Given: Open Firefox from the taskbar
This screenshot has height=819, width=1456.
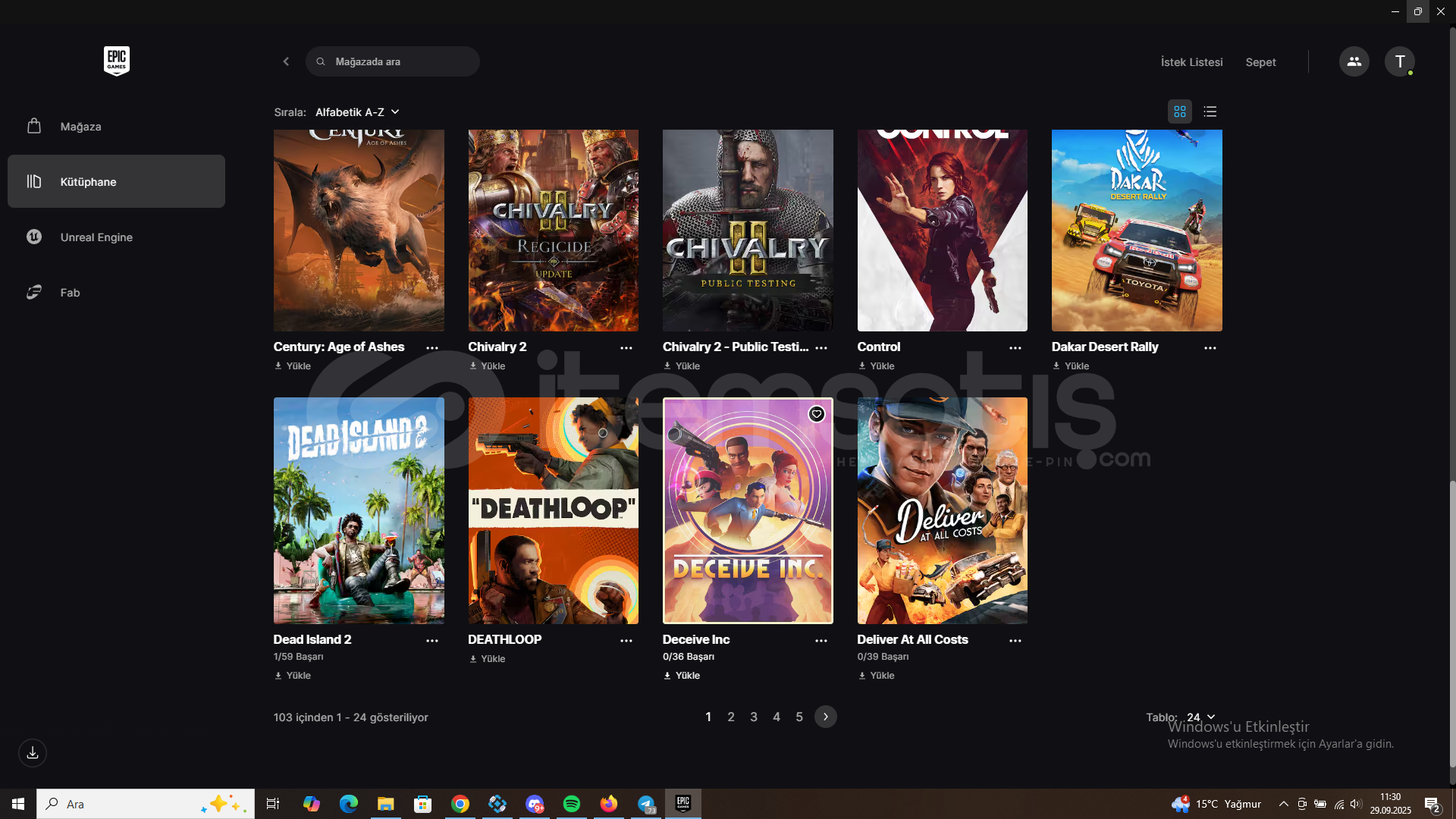Looking at the screenshot, I should (609, 804).
